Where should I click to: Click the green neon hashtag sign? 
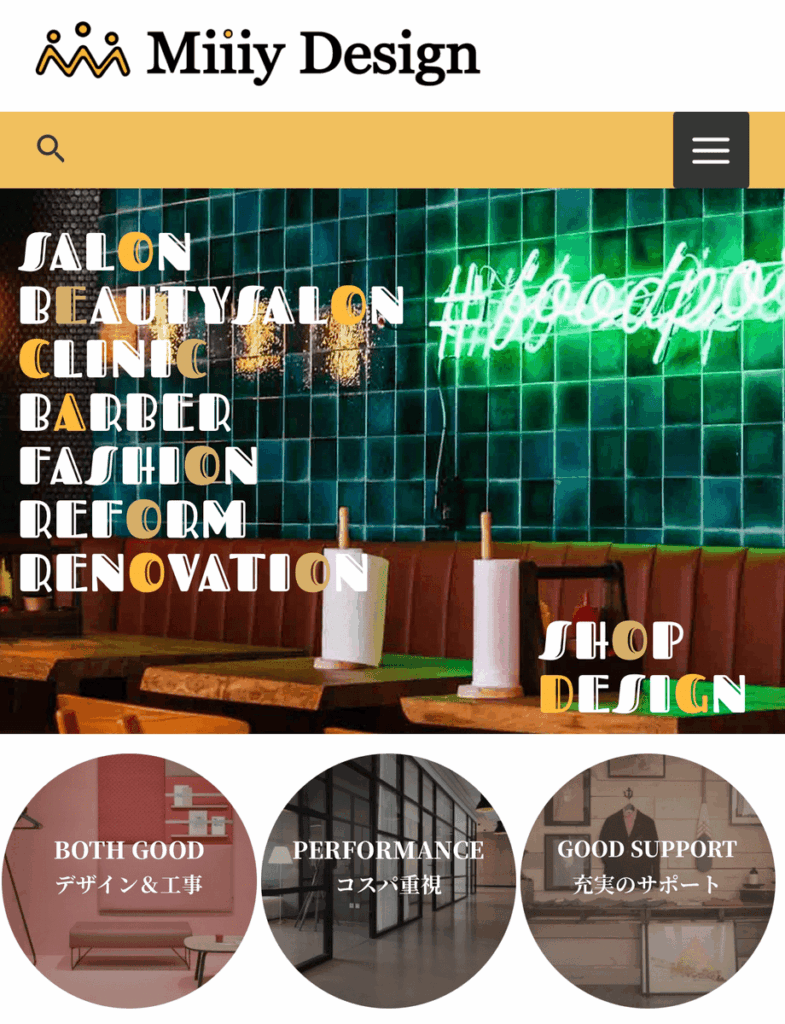(609, 304)
